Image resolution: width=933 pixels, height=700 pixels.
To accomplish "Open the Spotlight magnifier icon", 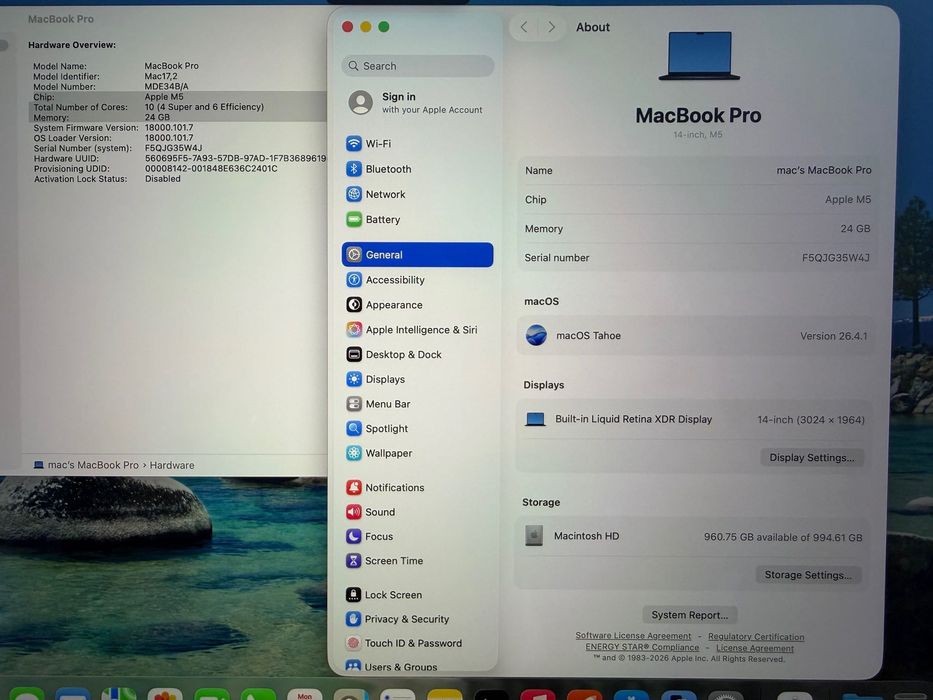I will point(354,429).
